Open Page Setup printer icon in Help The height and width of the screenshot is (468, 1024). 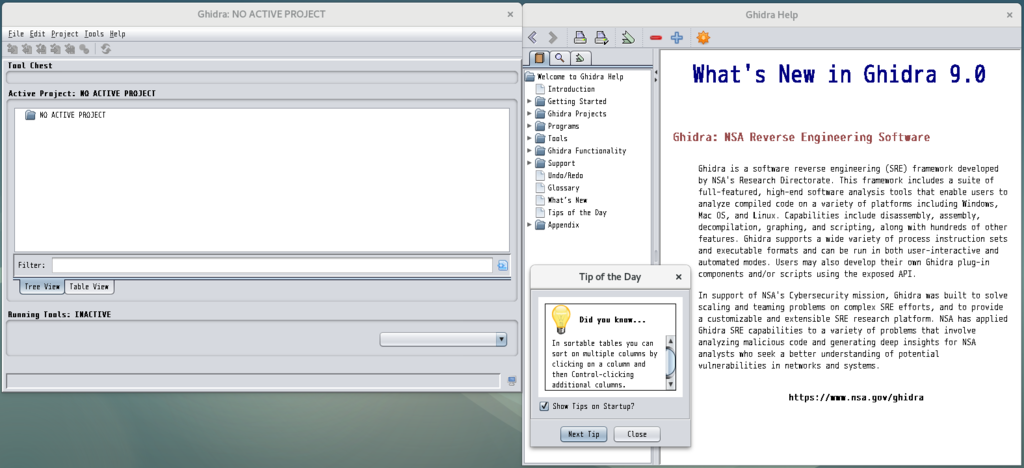tap(601, 38)
